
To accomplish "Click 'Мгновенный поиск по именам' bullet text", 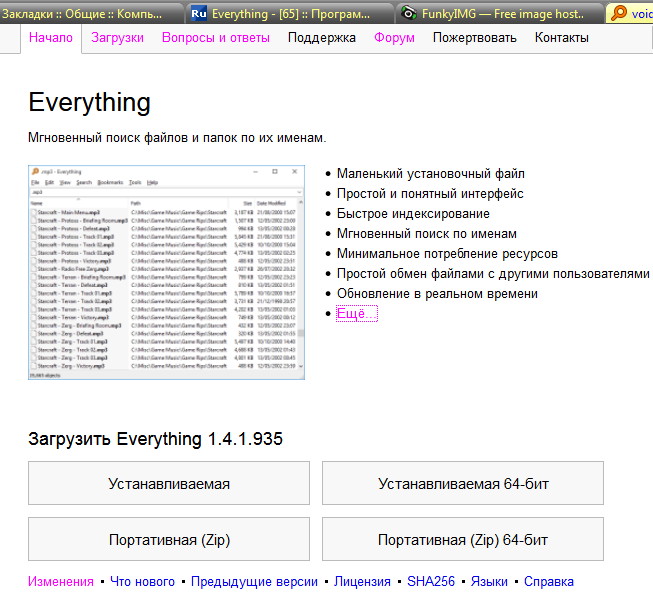I will 427,233.
